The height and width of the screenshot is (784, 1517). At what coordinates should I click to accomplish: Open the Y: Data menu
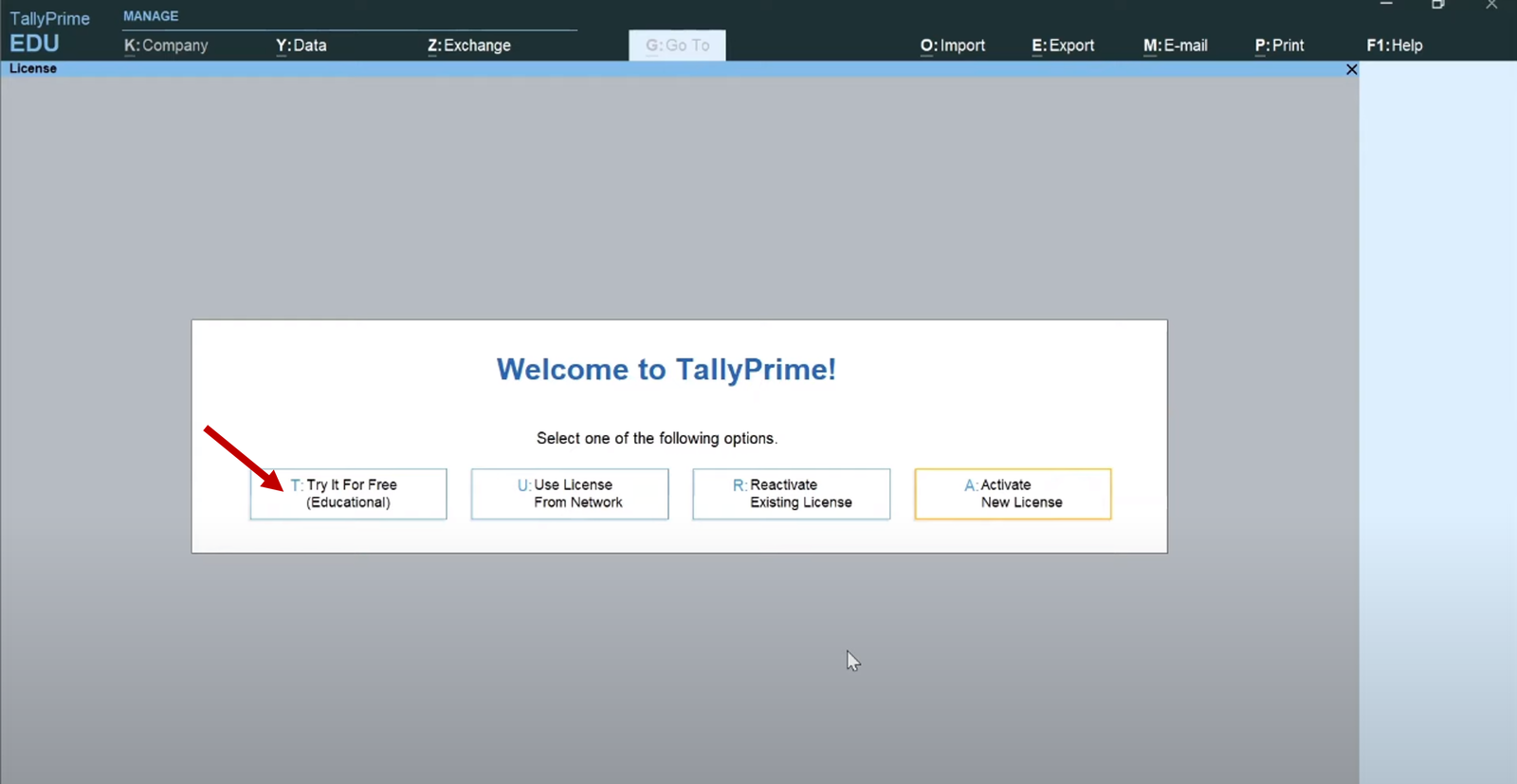[302, 46]
